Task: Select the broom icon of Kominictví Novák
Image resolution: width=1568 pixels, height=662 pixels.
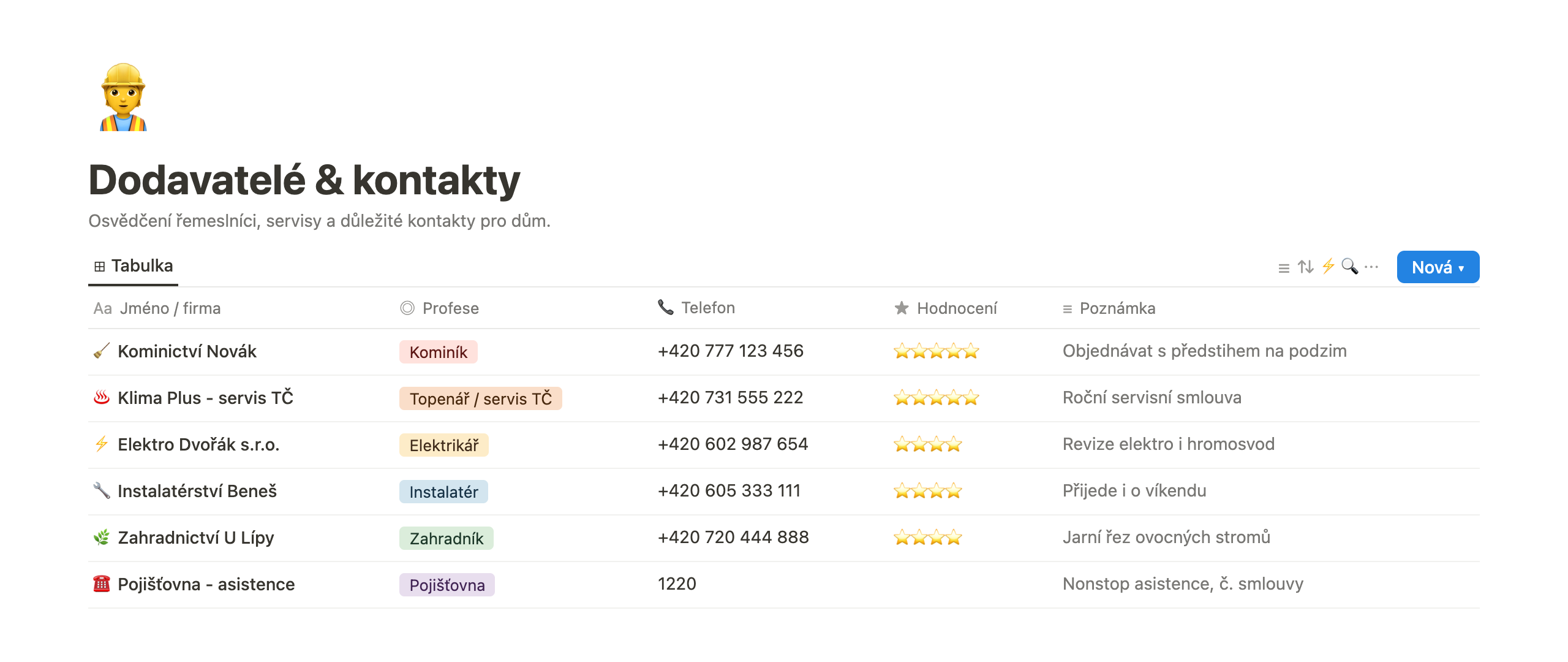Action: coord(102,351)
